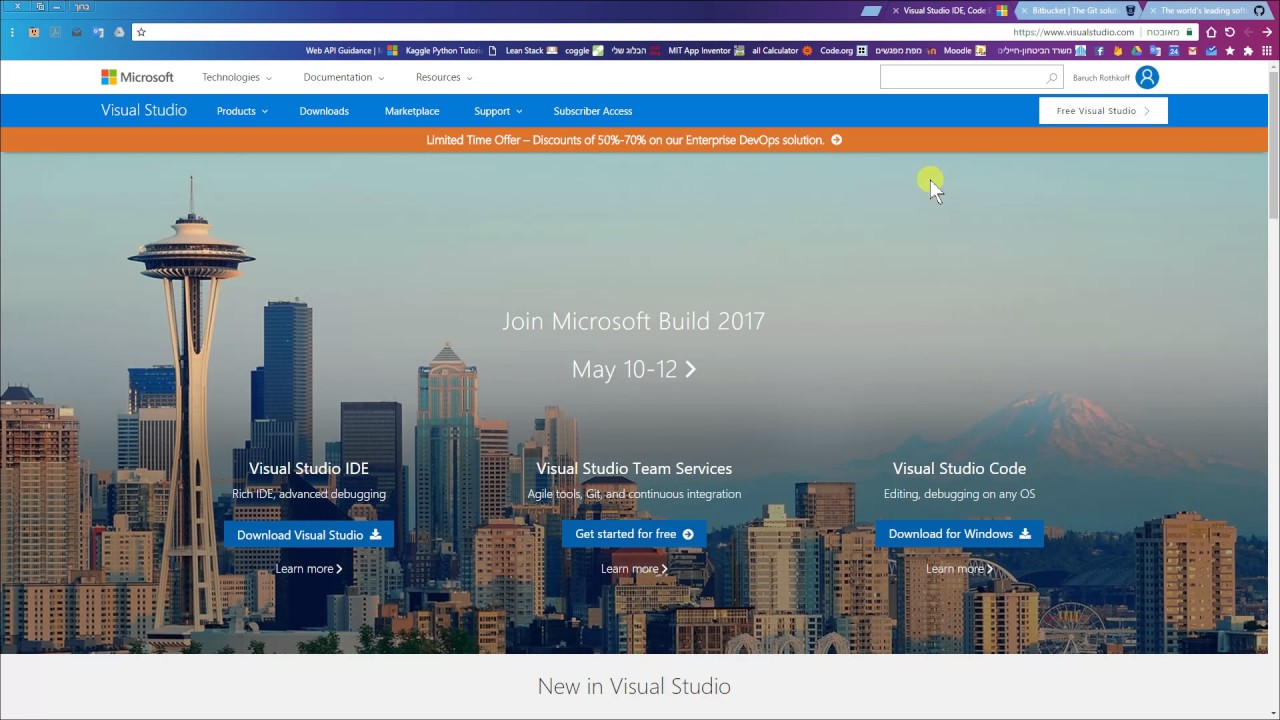This screenshot has height=720, width=1280.
Task: Expand the Resources dropdown
Action: point(444,77)
